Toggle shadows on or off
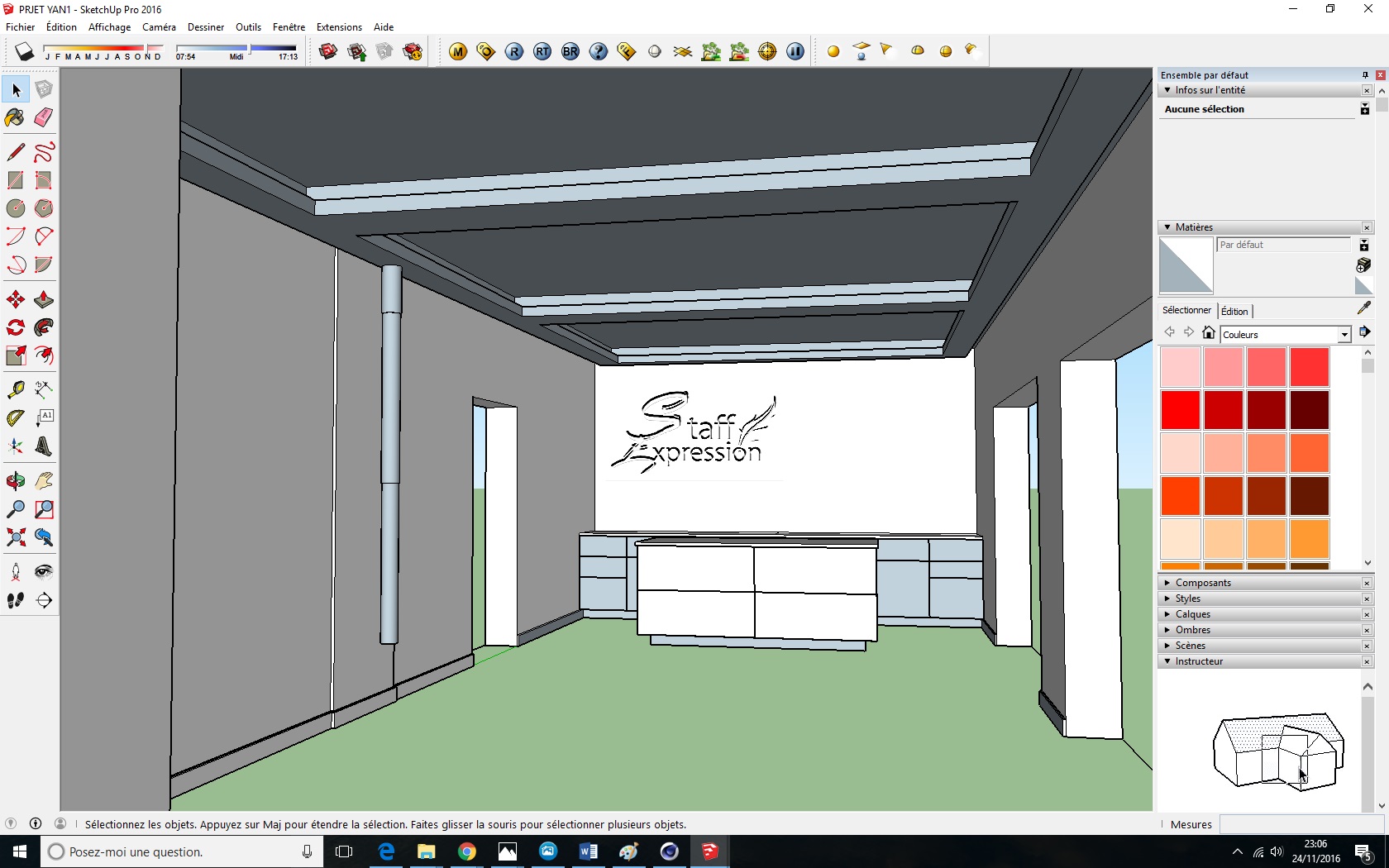1389x868 pixels. click(x=25, y=51)
